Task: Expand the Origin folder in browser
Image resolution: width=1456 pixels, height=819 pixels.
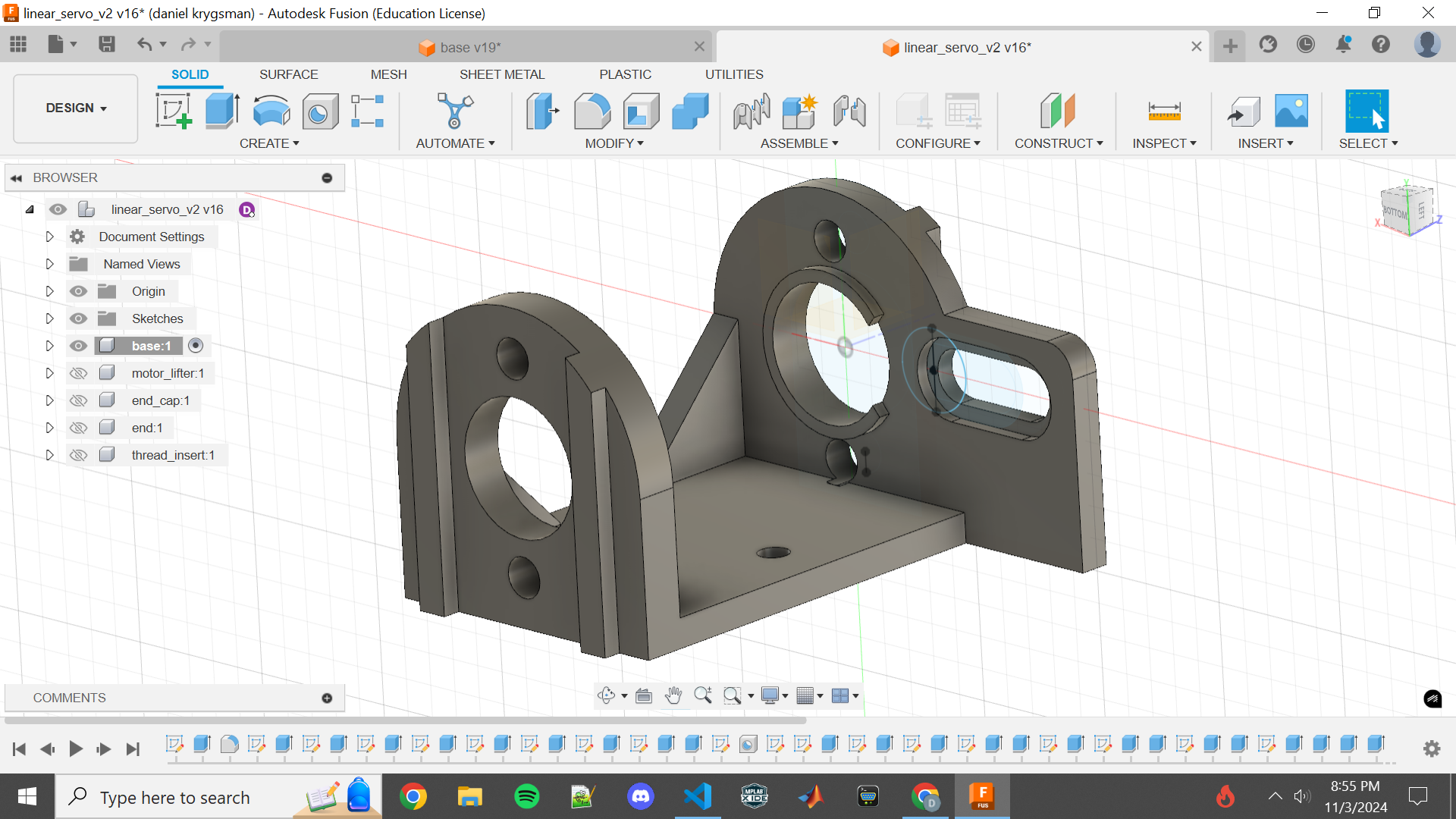Action: (x=49, y=290)
